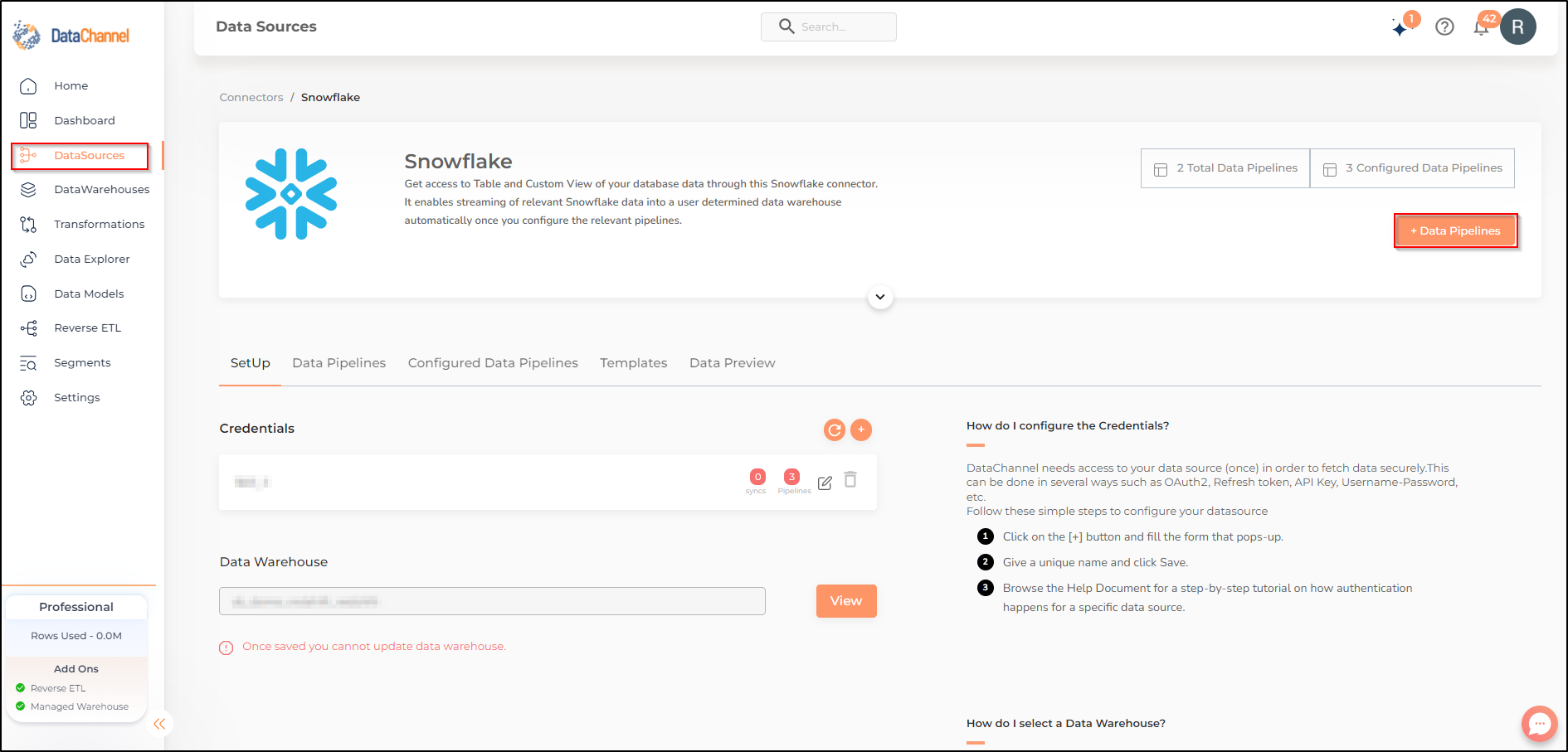Viewport: 1568px width, 752px height.
Task: Open the Data Preview tab
Action: [x=733, y=363]
